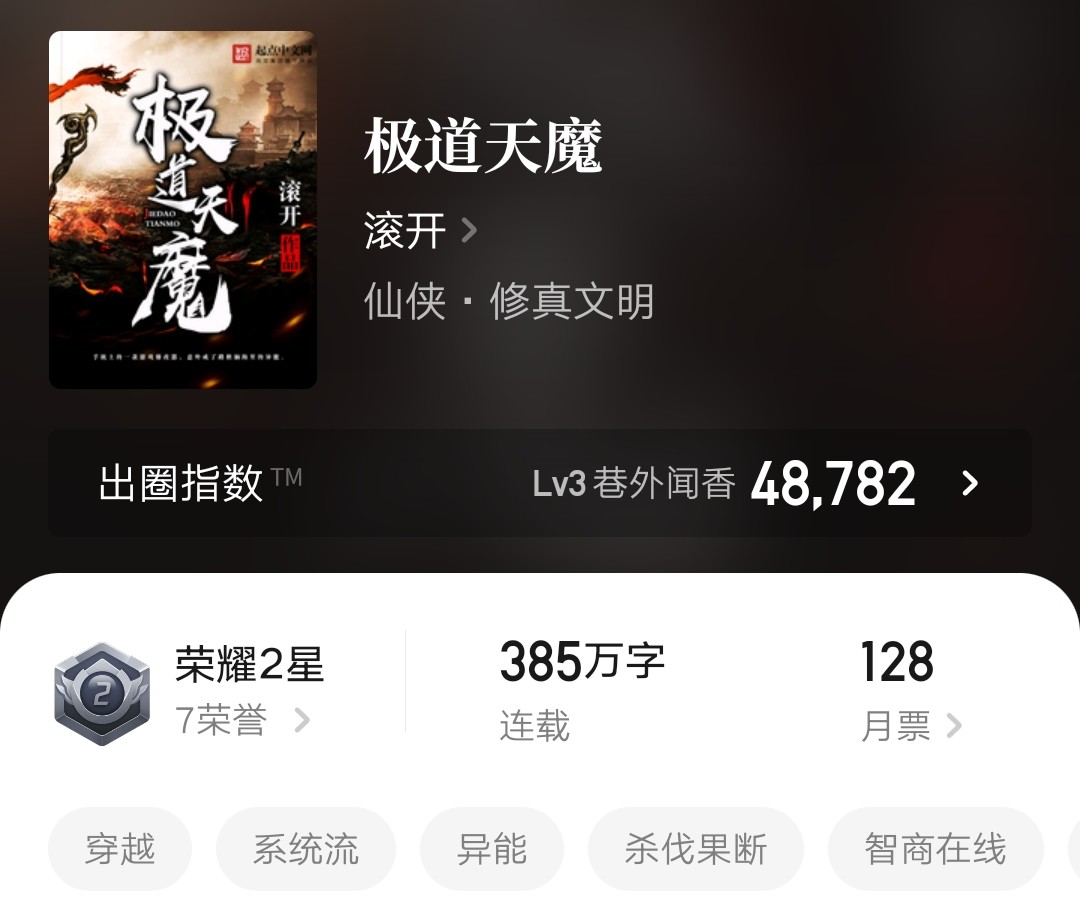Select the 系统流 tag chip
Viewport: 1080px width, 923px height.
coord(306,849)
